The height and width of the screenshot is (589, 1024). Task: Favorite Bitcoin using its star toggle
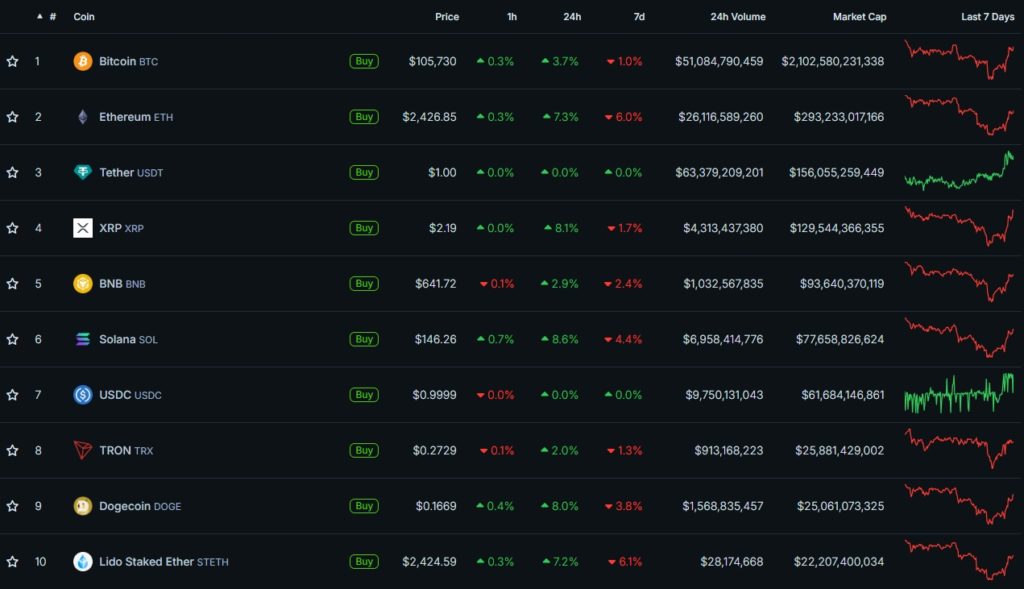pos(12,61)
